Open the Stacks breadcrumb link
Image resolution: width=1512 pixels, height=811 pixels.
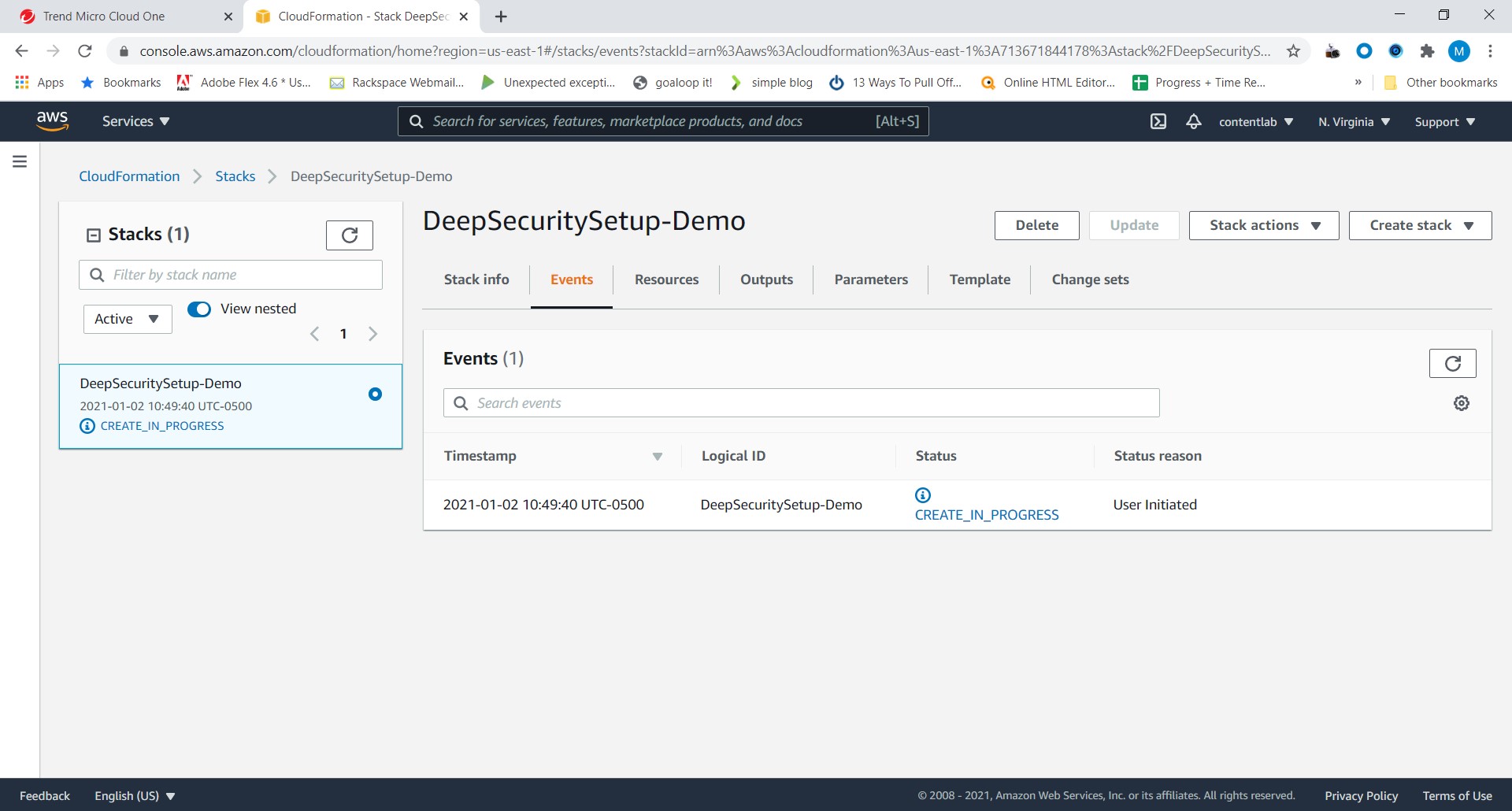(235, 176)
